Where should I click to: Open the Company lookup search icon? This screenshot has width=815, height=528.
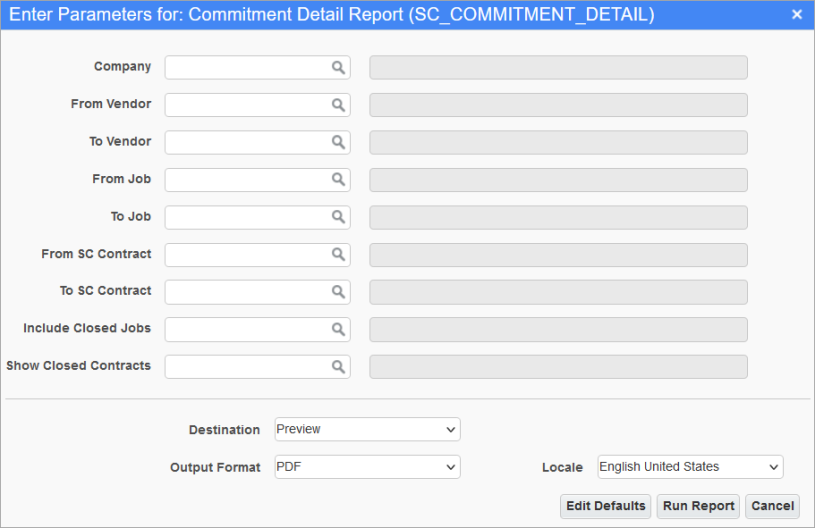coord(338,68)
